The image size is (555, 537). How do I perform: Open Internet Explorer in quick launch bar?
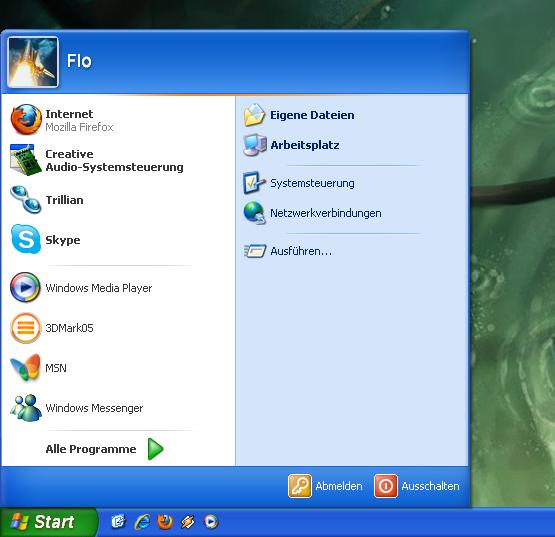tap(142, 522)
